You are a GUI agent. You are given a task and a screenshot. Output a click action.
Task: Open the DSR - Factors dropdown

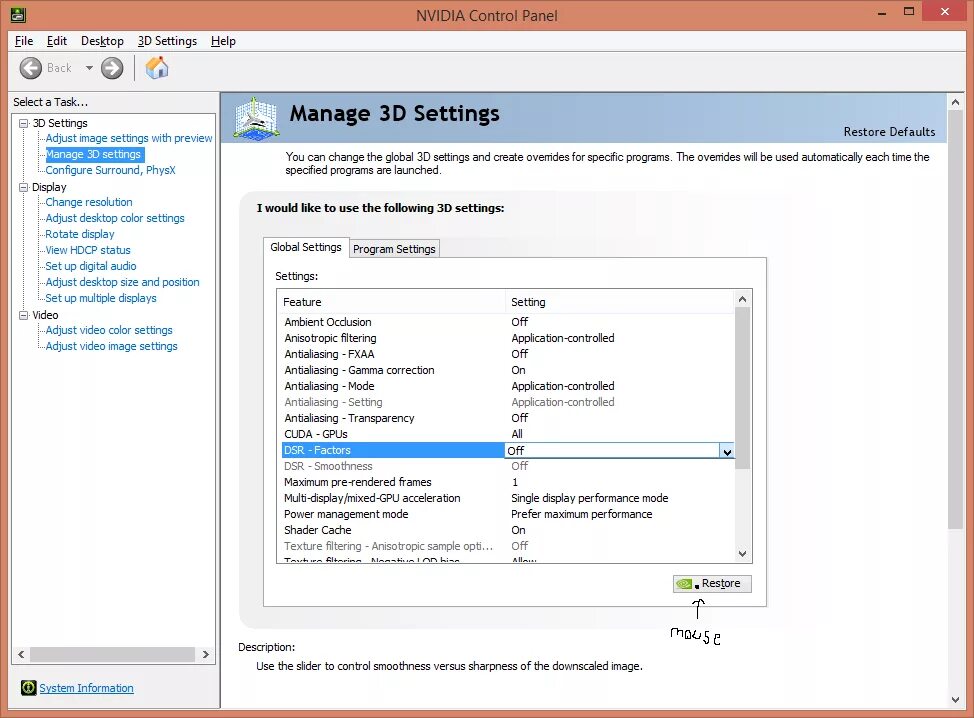(727, 452)
